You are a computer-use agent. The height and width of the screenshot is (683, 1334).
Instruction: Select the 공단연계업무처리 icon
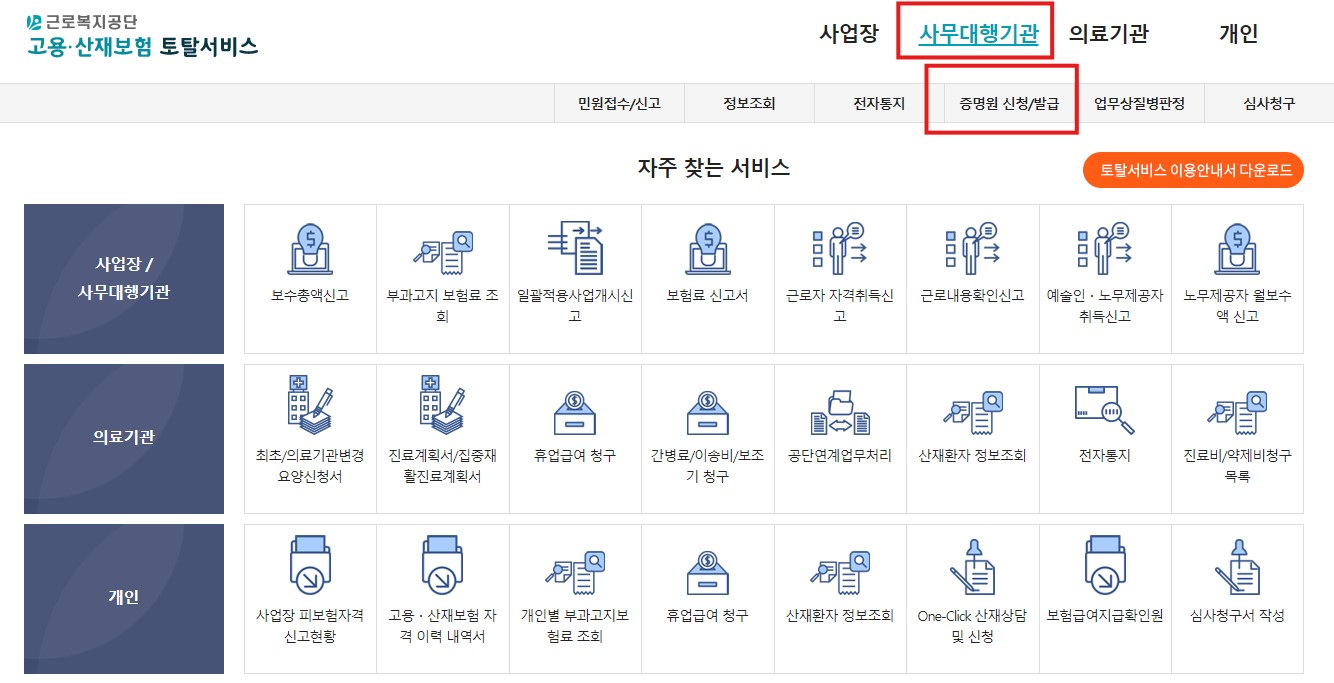(840, 425)
